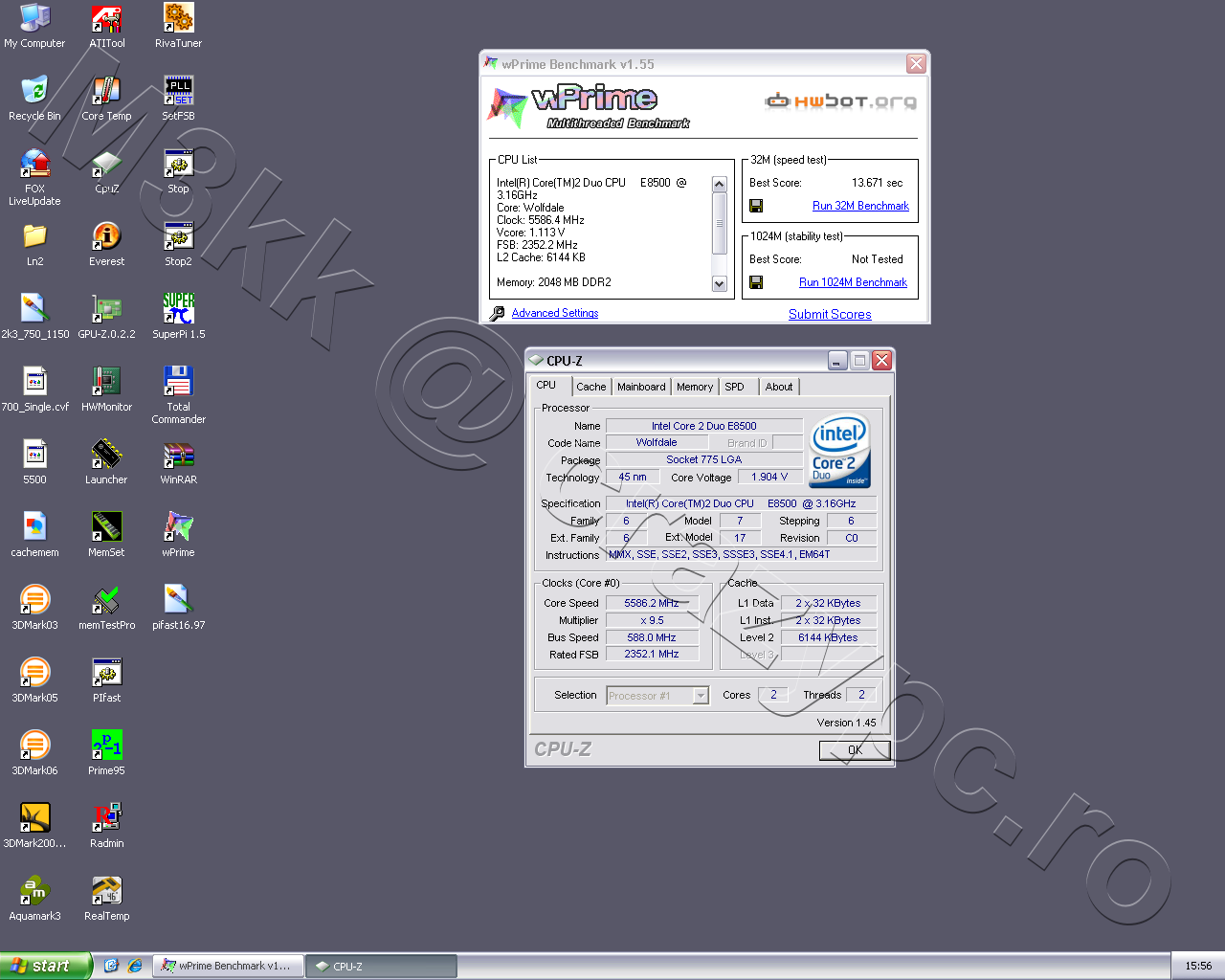Click the OK button in CPU-Z
This screenshot has width=1225, height=980.
pyautogui.click(x=855, y=750)
